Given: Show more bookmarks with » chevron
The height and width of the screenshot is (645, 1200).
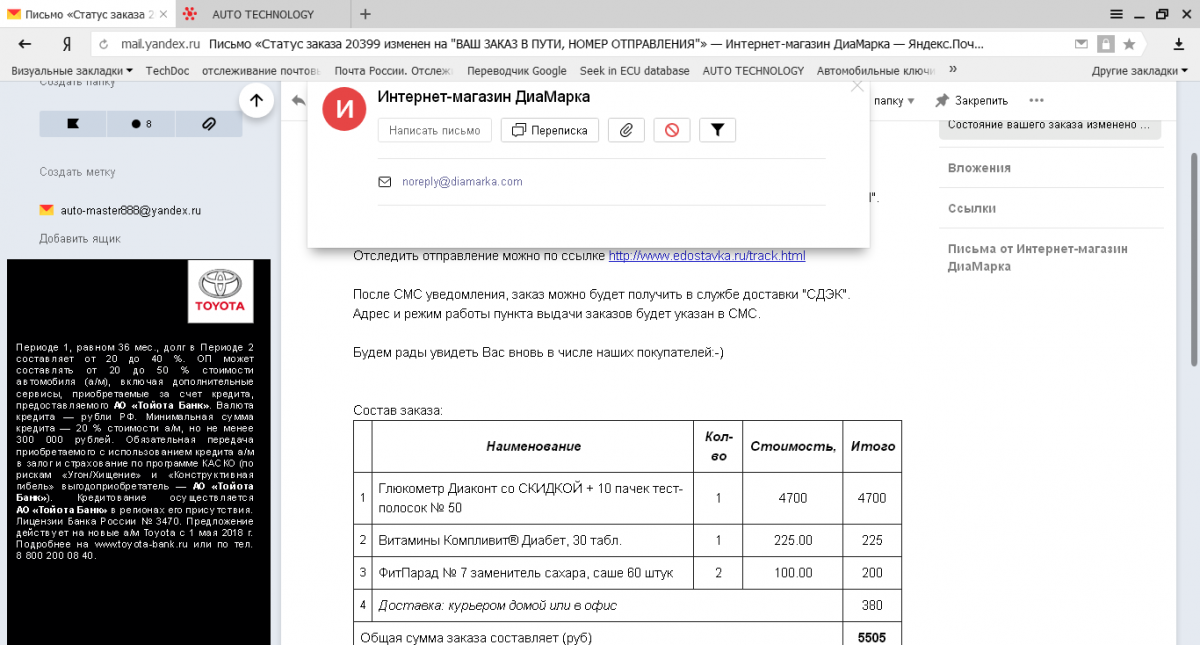Looking at the screenshot, I should pos(953,70).
